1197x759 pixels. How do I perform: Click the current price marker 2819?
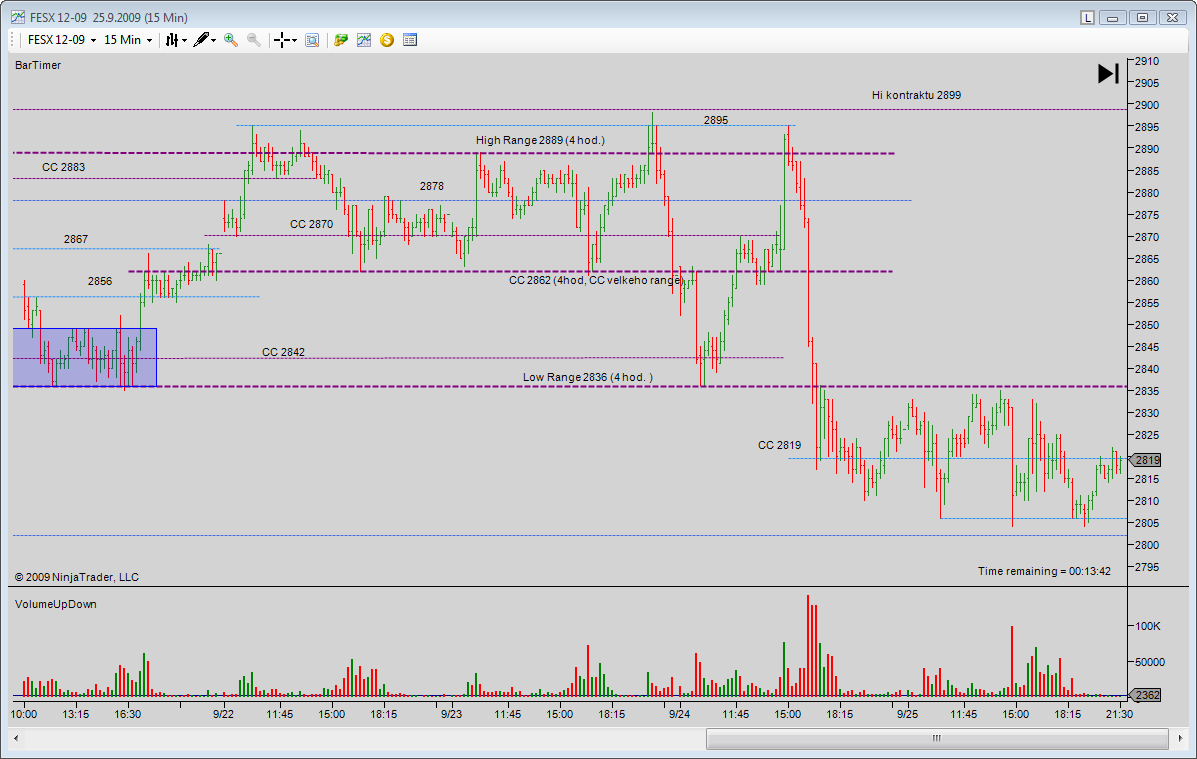click(x=1145, y=460)
